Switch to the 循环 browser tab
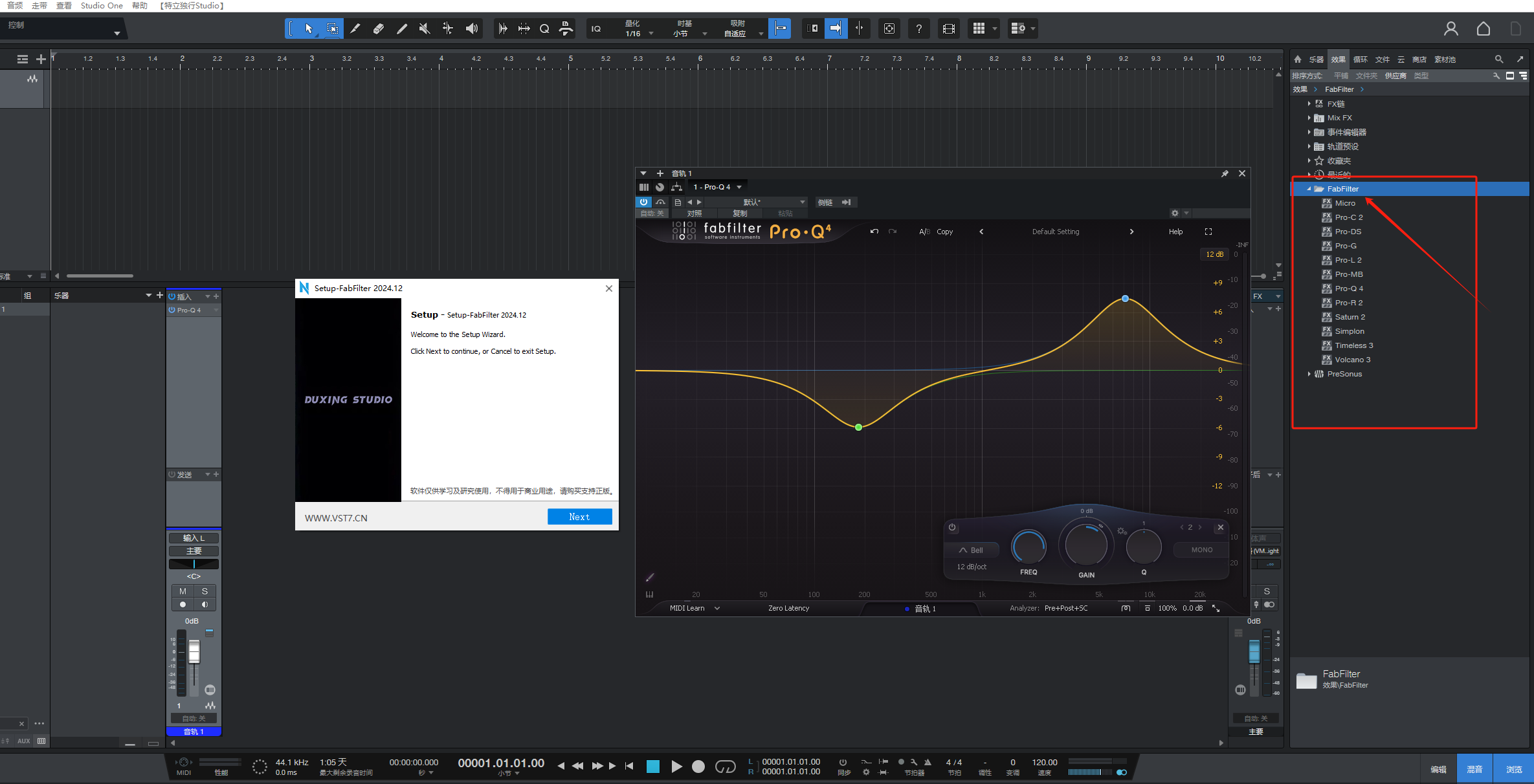Screen dimensions: 1534x784 click(x=1361, y=60)
